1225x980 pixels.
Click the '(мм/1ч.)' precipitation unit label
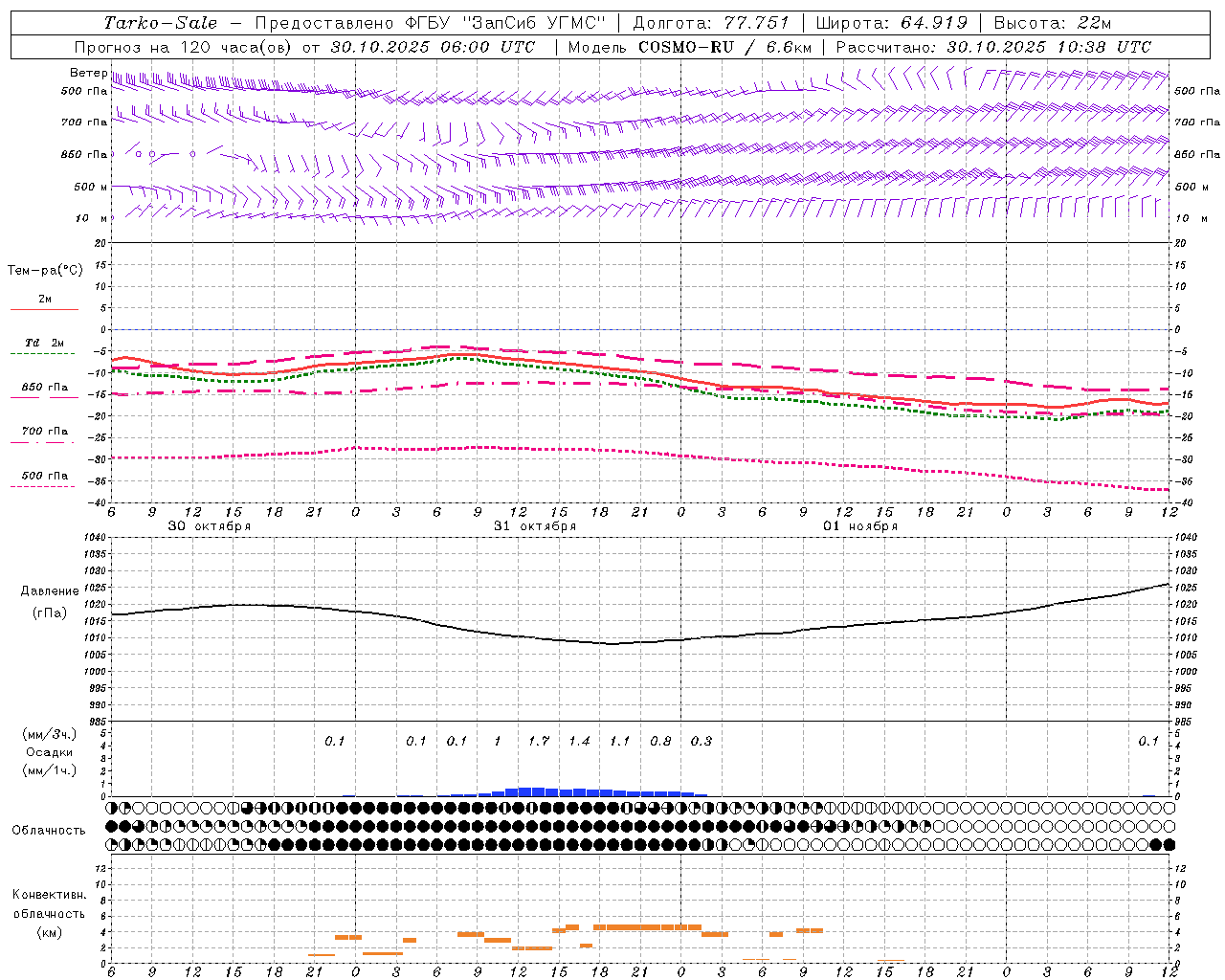coord(50,771)
